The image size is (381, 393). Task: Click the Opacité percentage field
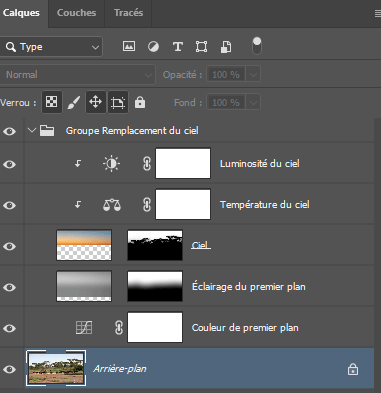[226, 75]
